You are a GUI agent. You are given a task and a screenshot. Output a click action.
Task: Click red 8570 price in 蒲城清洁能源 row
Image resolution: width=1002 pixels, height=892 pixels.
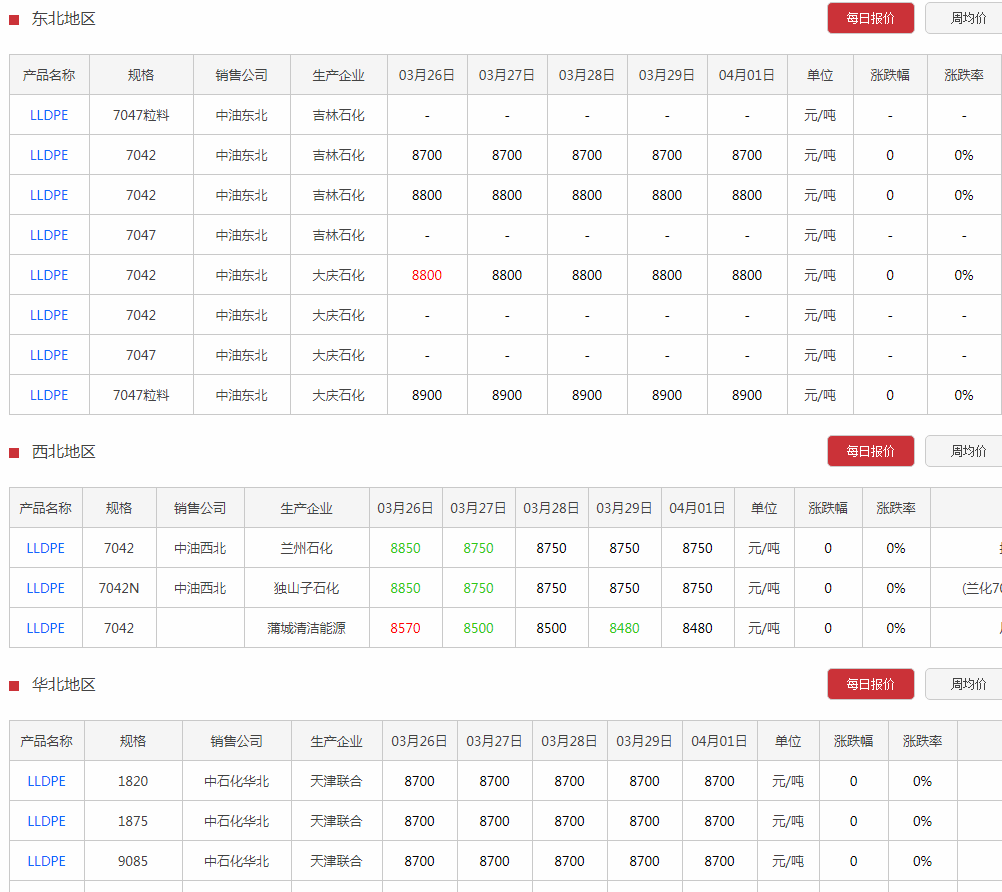coord(405,628)
